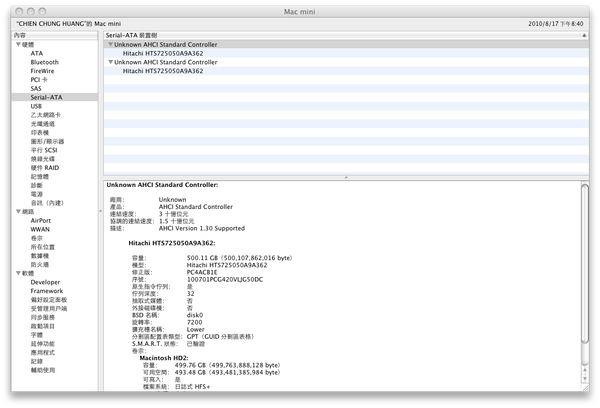Image resolution: width=600 pixels, height=408 pixels.
Task: Show SAS device information
Action: 36,88
